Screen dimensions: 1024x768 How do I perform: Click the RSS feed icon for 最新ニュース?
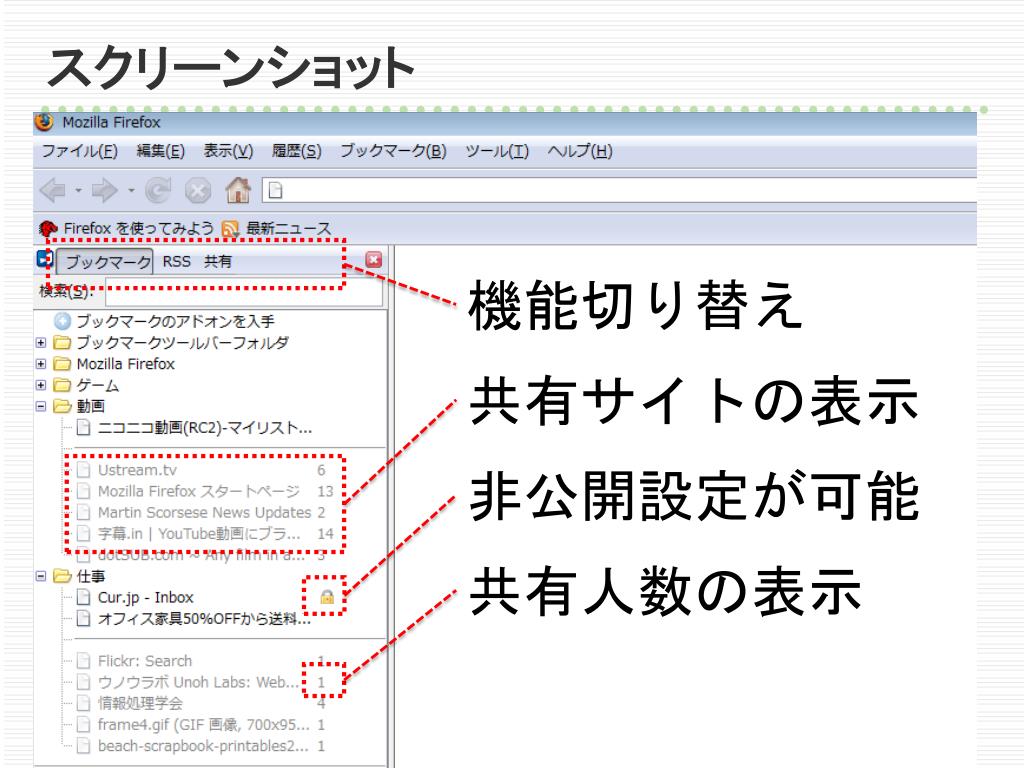pyautogui.click(x=231, y=229)
